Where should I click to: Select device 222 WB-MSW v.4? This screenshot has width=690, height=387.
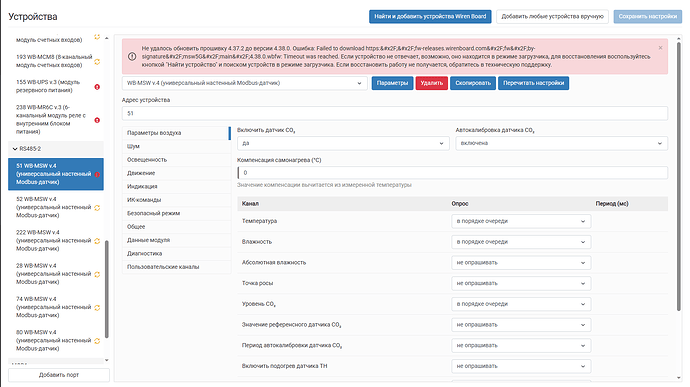click(x=56, y=240)
